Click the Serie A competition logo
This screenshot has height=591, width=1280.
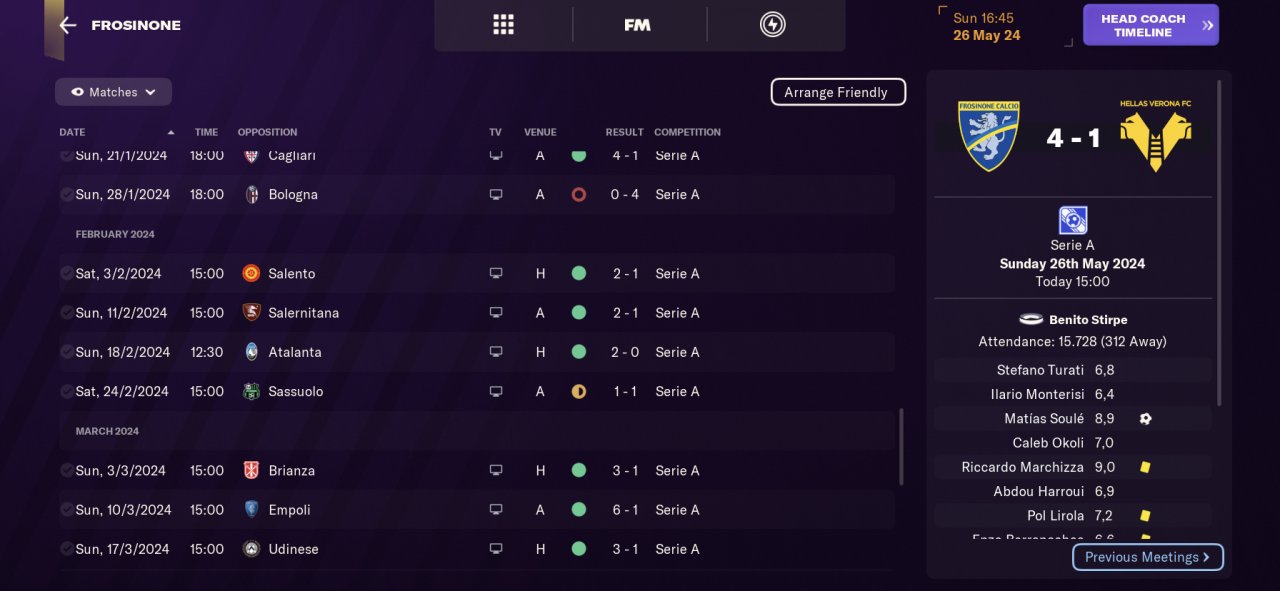tap(1073, 220)
